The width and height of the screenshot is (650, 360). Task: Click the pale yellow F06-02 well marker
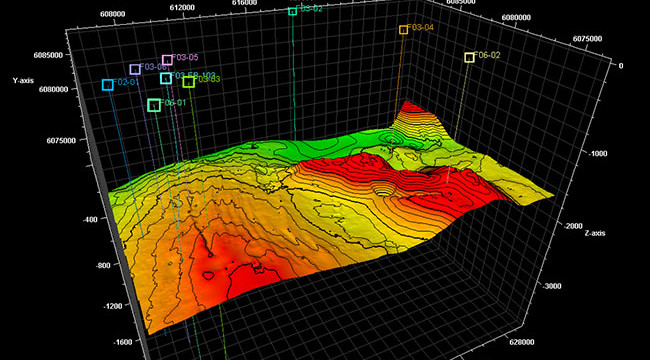[469, 57]
